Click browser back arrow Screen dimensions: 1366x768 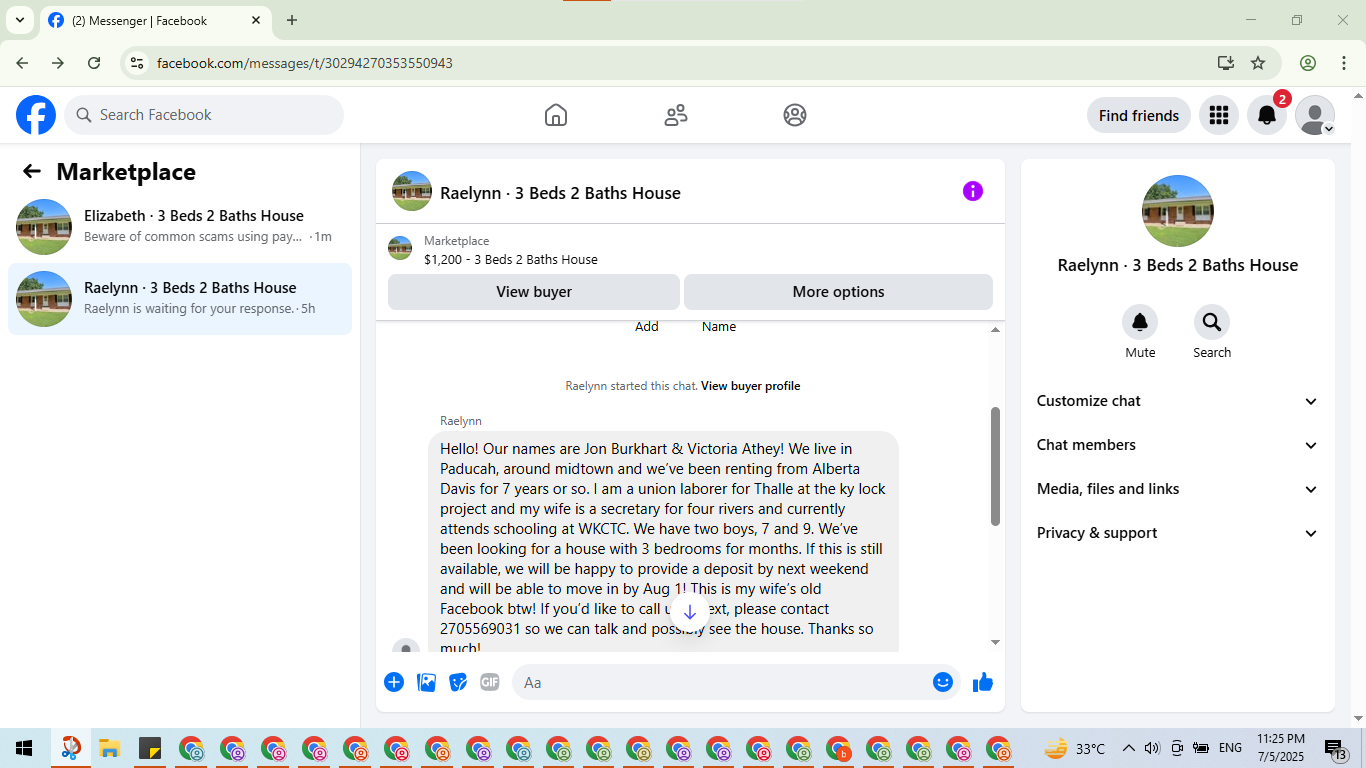(x=22, y=63)
